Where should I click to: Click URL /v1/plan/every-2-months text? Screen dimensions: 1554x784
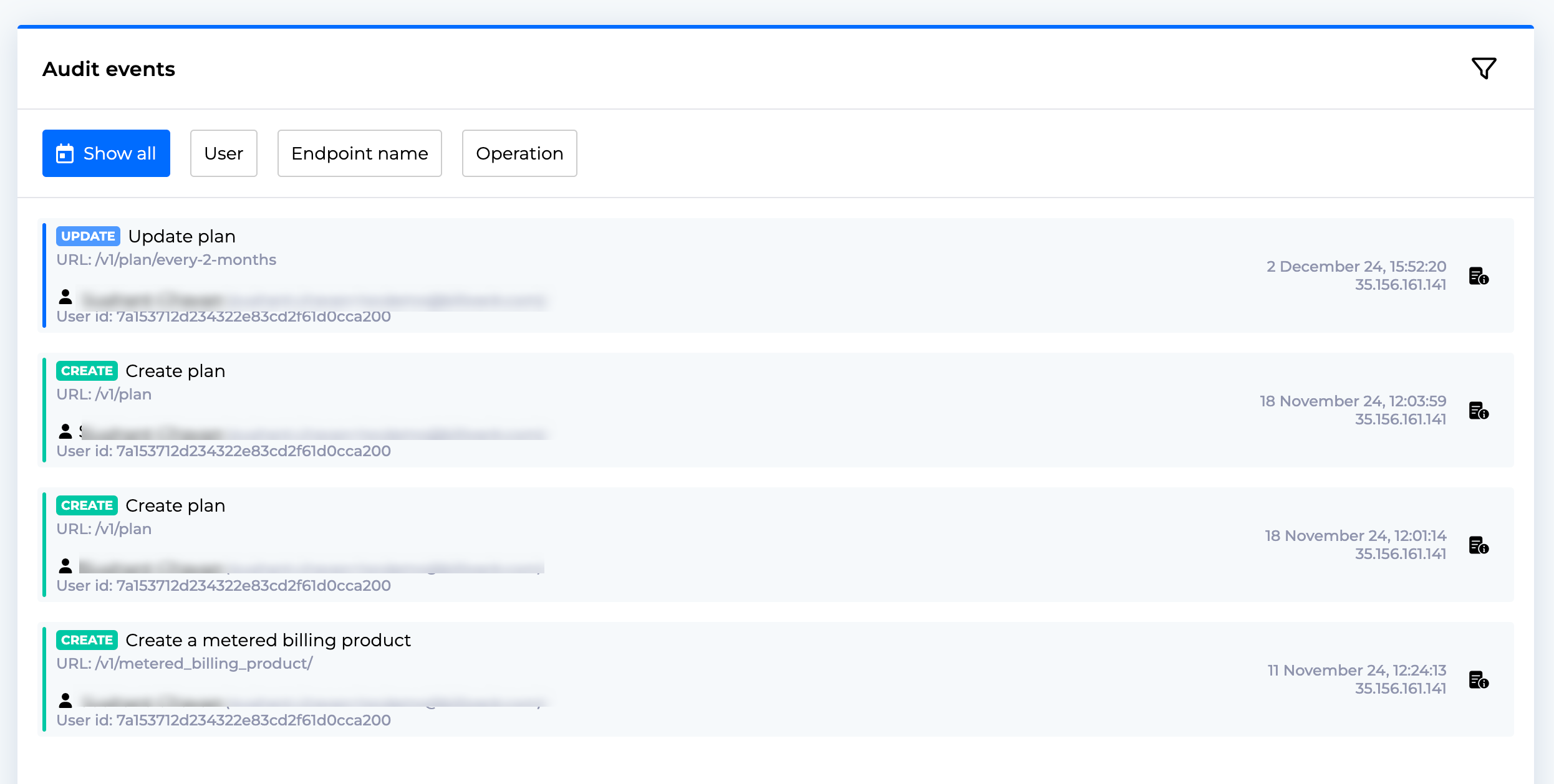pyautogui.click(x=166, y=259)
